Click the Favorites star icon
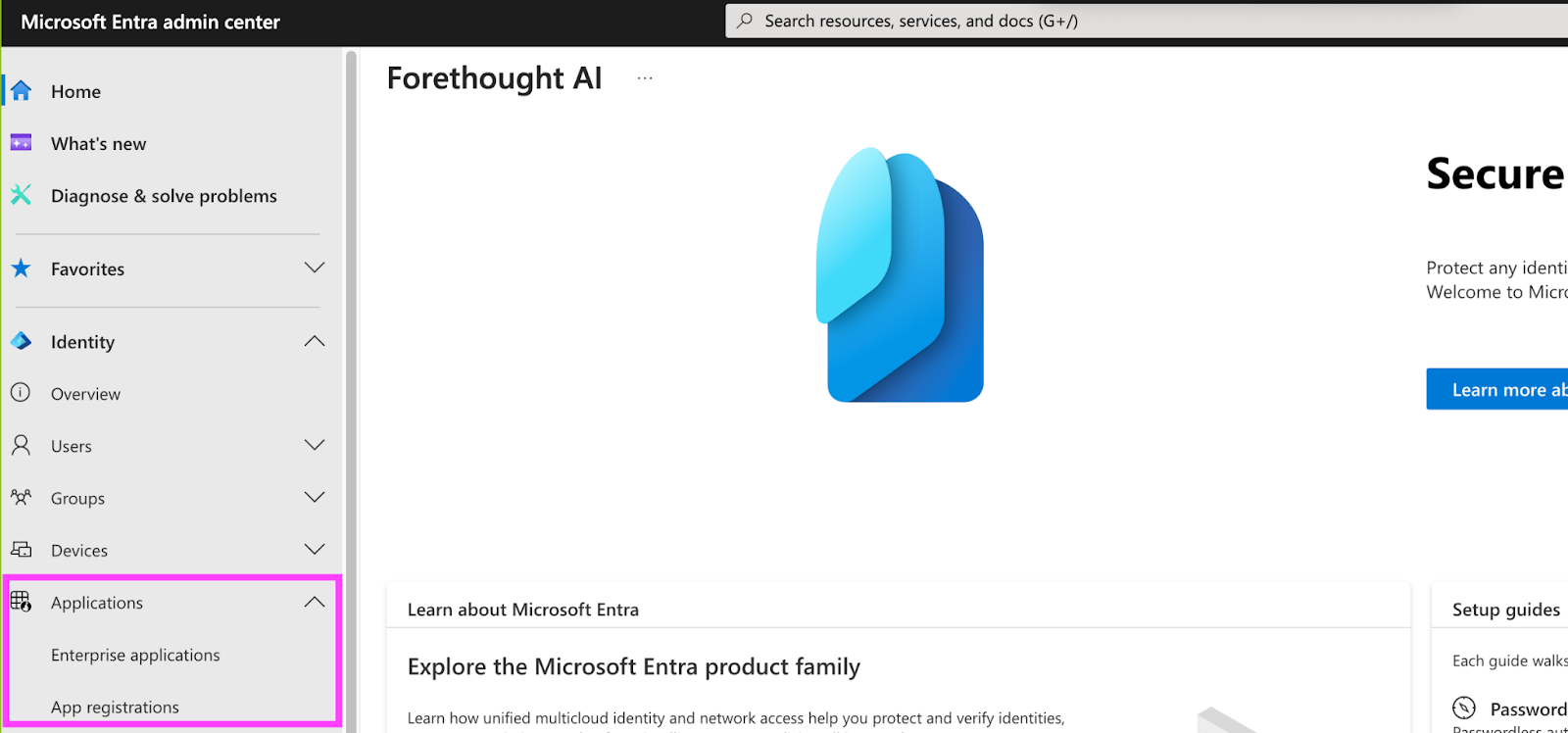1568x733 pixels. (21, 269)
